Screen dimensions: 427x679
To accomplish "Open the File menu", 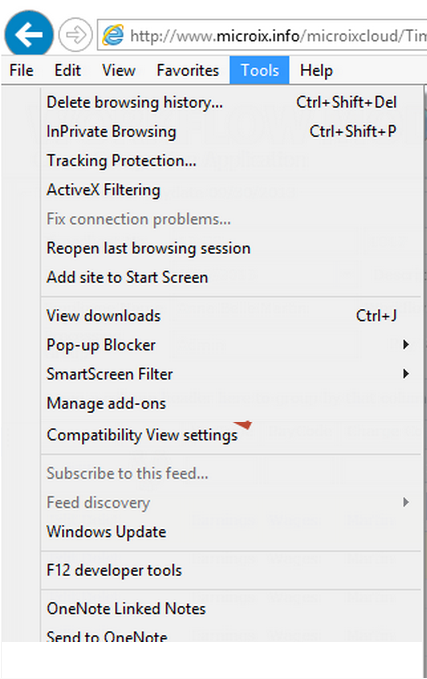I will click(22, 70).
